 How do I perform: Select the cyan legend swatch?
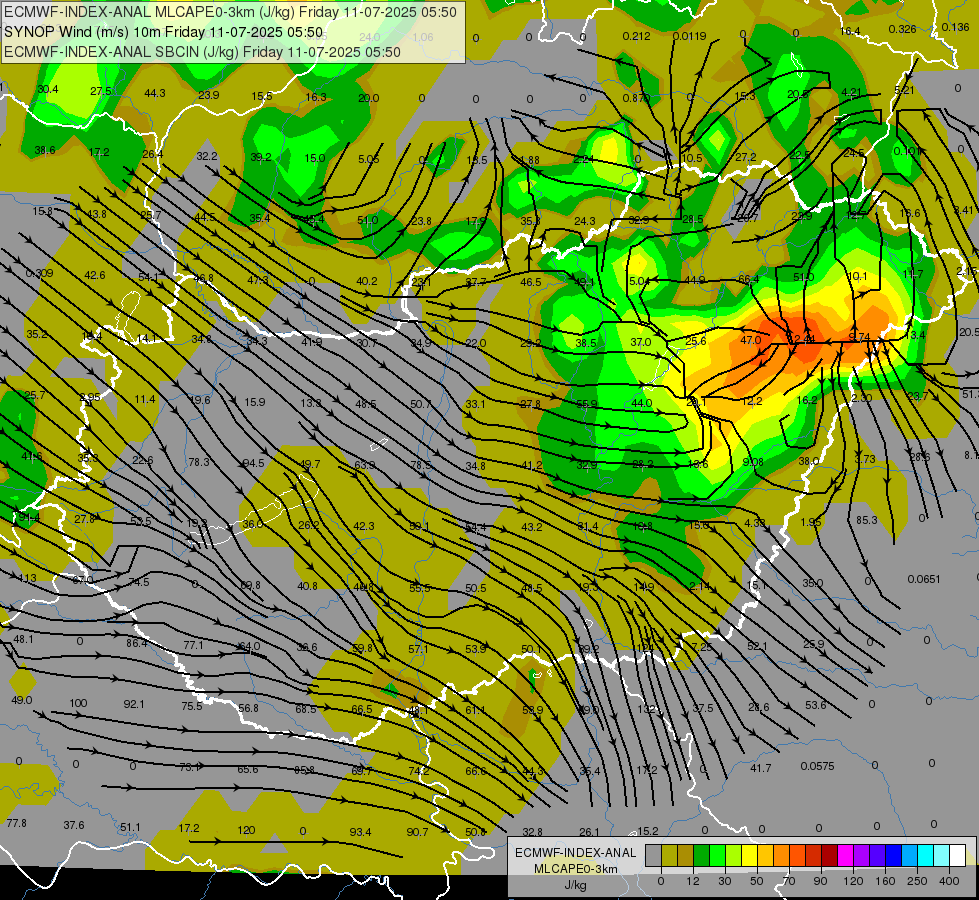[x=925, y=855]
